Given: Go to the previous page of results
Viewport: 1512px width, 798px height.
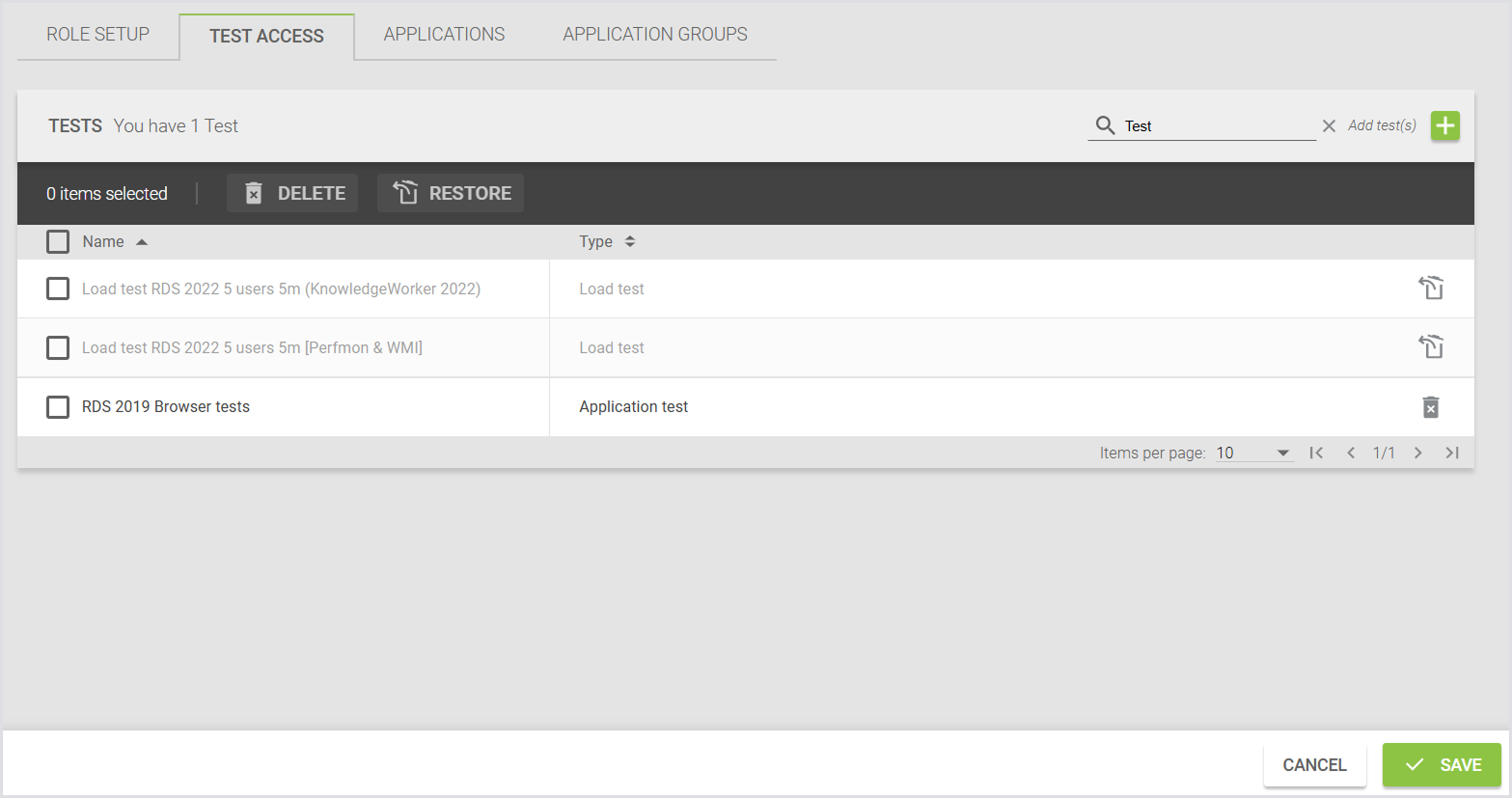Looking at the screenshot, I should click(x=1351, y=453).
